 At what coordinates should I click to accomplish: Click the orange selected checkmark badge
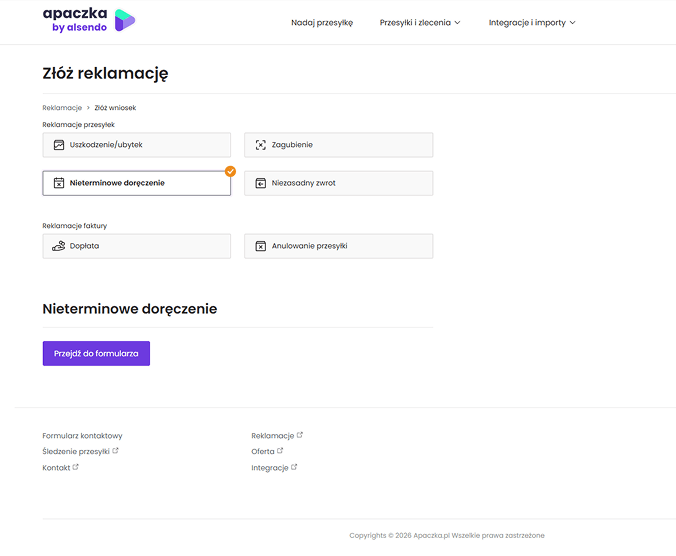[x=230, y=172]
